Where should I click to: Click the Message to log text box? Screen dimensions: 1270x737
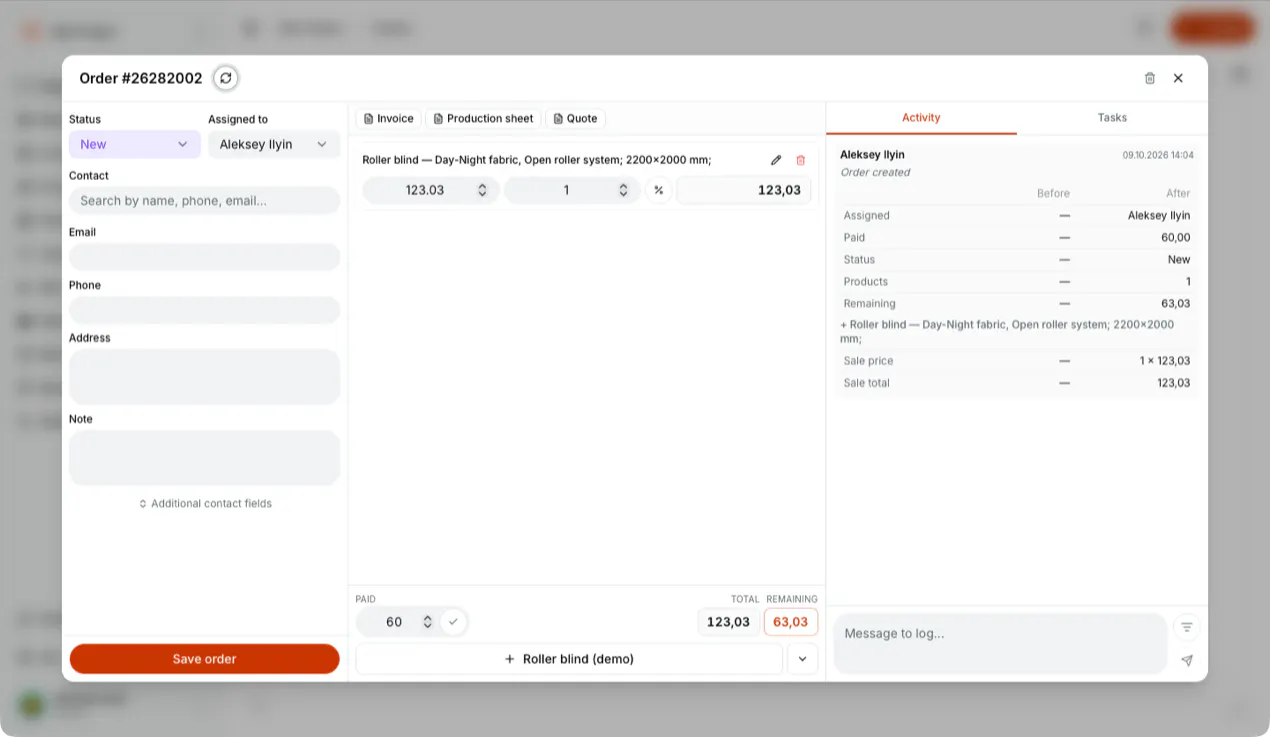(1000, 644)
